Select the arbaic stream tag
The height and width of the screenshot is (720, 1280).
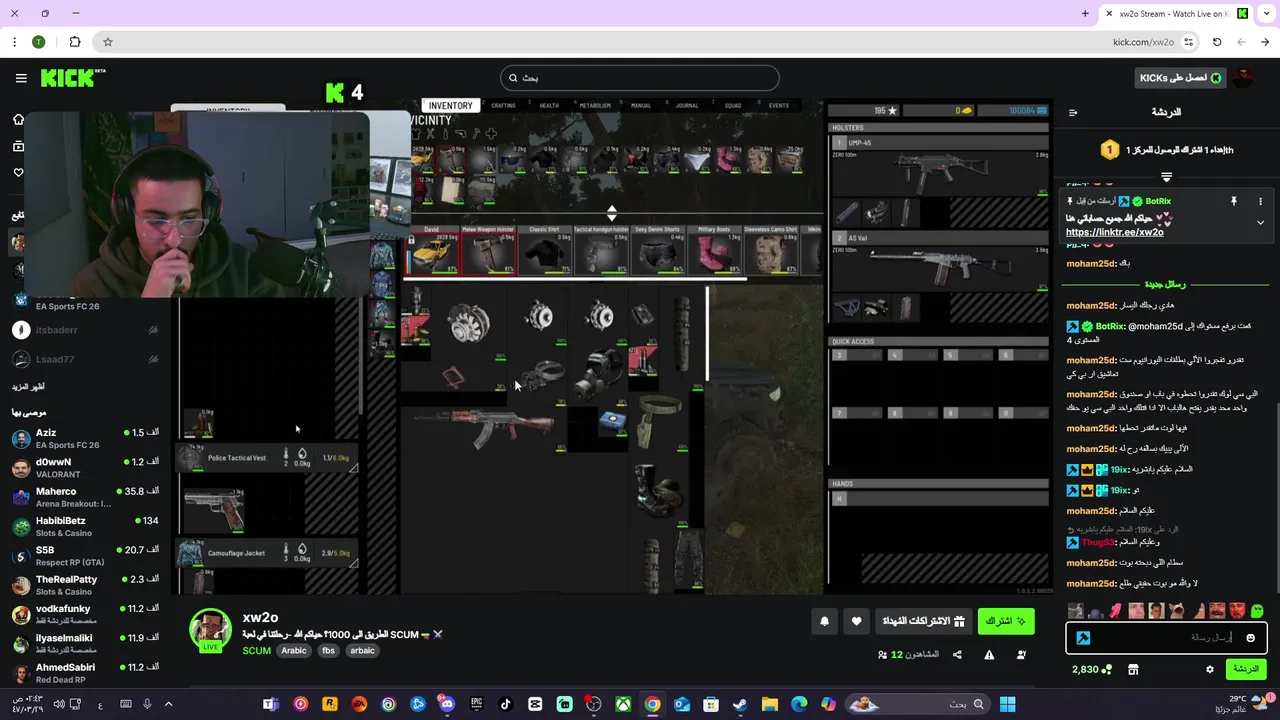click(362, 650)
